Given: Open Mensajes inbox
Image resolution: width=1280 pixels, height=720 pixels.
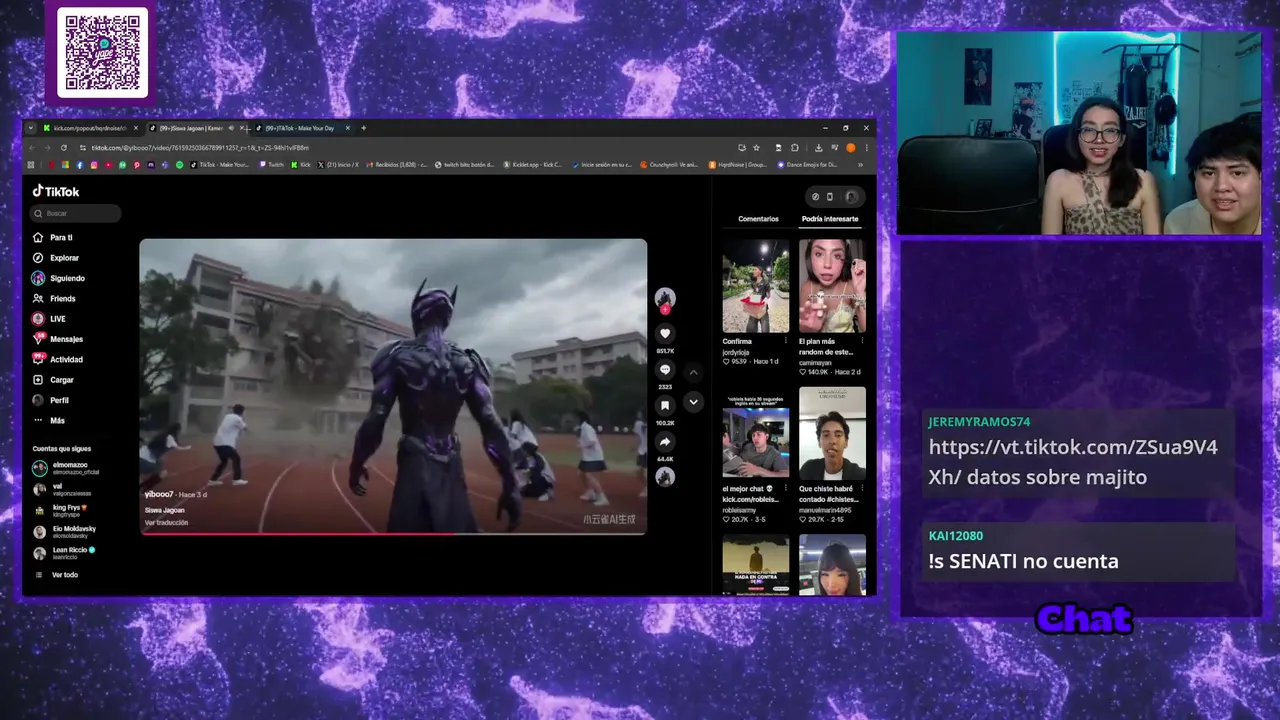Looking at the screenshot, I should pos(58,339).
